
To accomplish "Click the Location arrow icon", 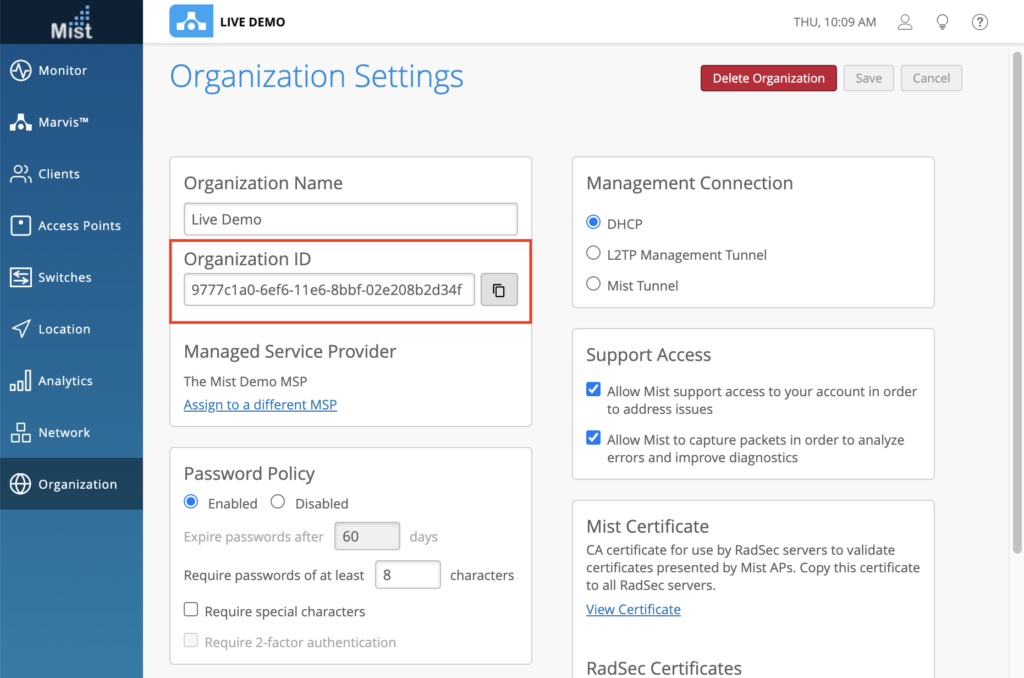I will tap(20, 329).
